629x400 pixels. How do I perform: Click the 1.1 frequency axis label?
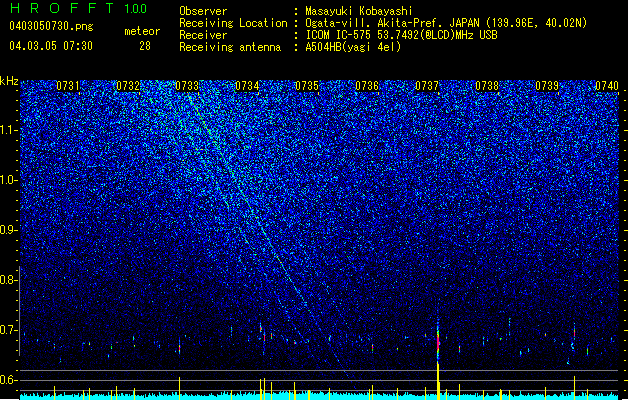click(x=8, y=130)
